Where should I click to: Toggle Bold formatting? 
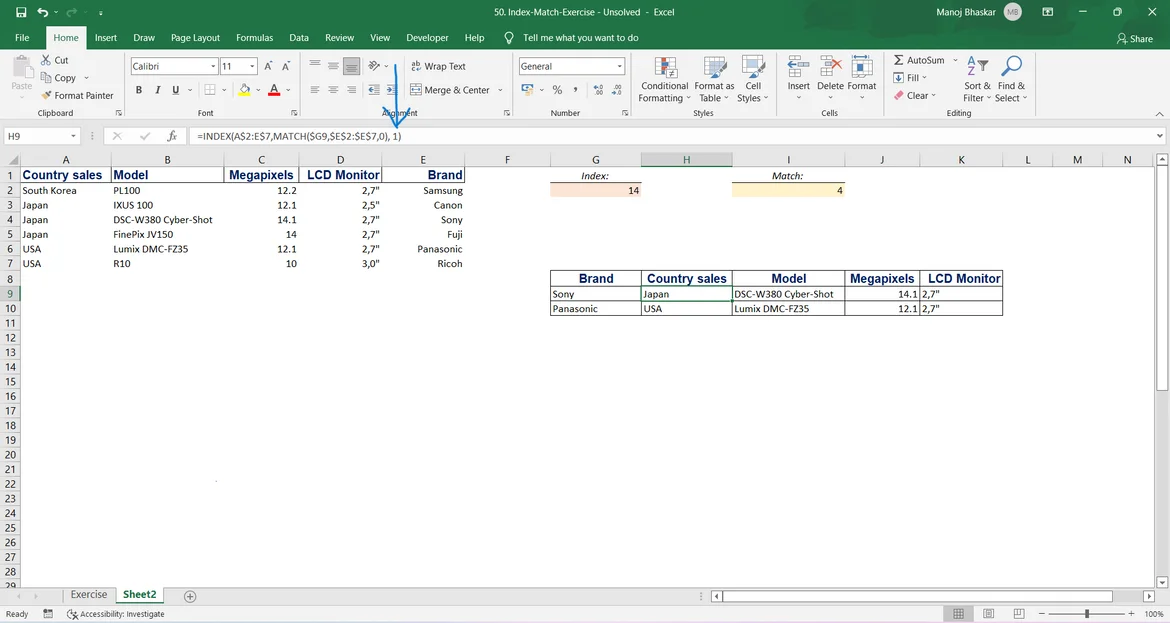(x=139, y=90)
